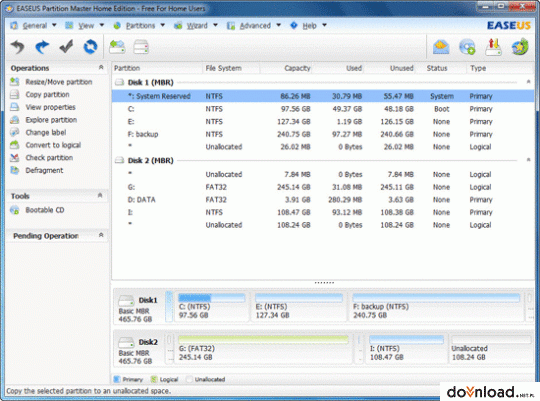Collapse the Operations panel
The image size is (540, 401).
101,67
